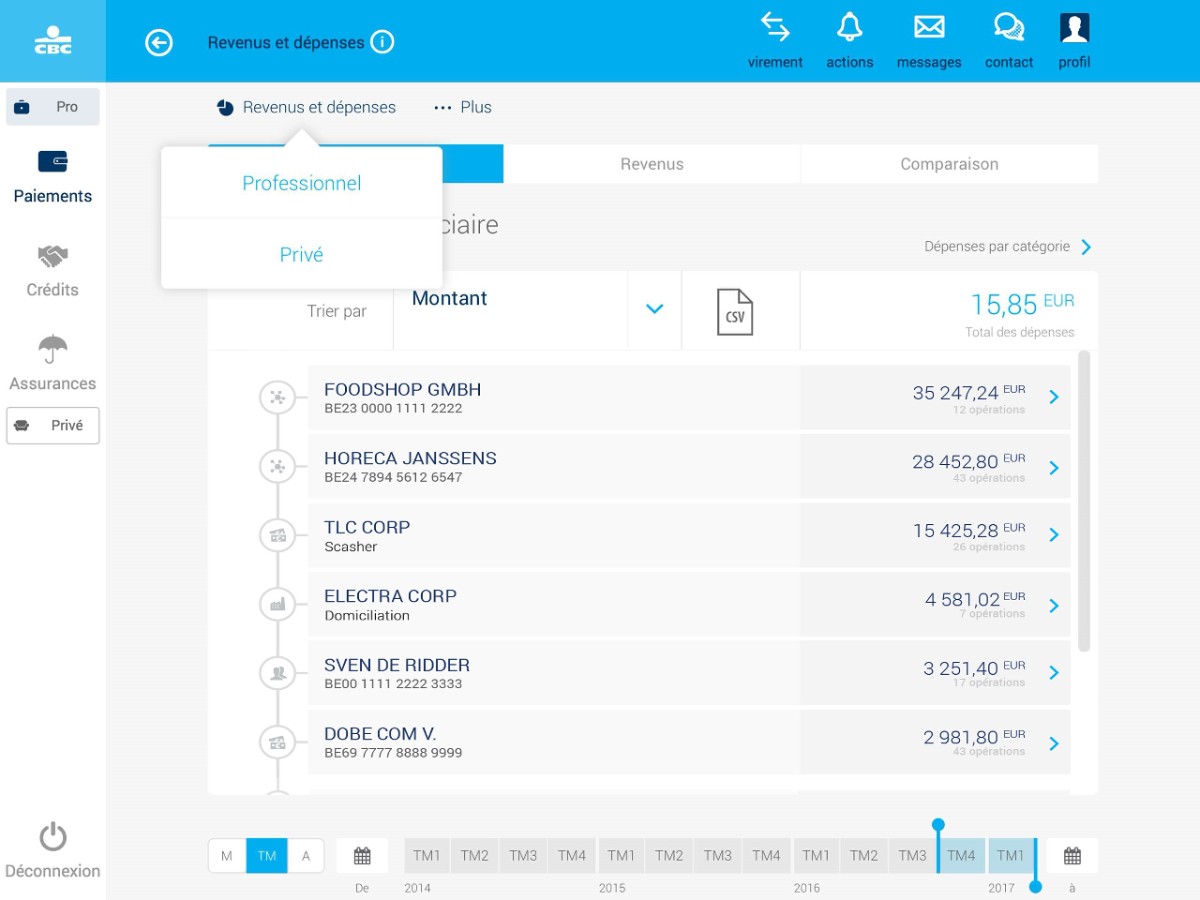The height and width of the screenshot is (900, 1200).
Task: Export expenses with the CSV icon
Action: (735, 311)
